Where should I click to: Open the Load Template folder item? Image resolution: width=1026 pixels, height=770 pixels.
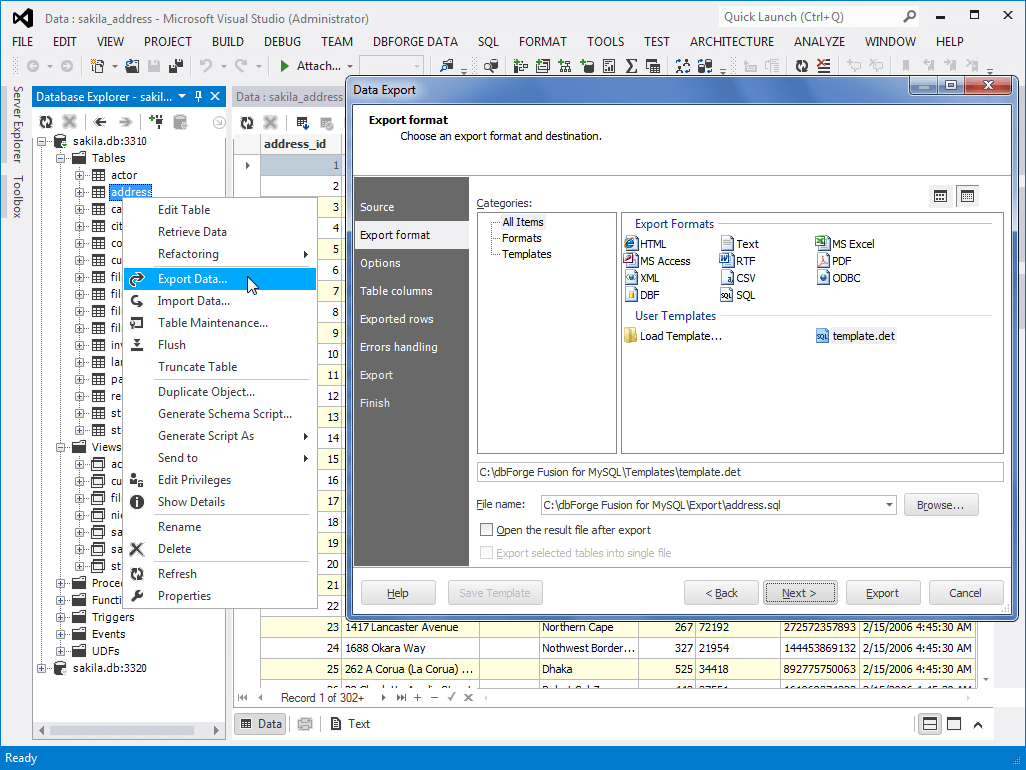[673, 336]
